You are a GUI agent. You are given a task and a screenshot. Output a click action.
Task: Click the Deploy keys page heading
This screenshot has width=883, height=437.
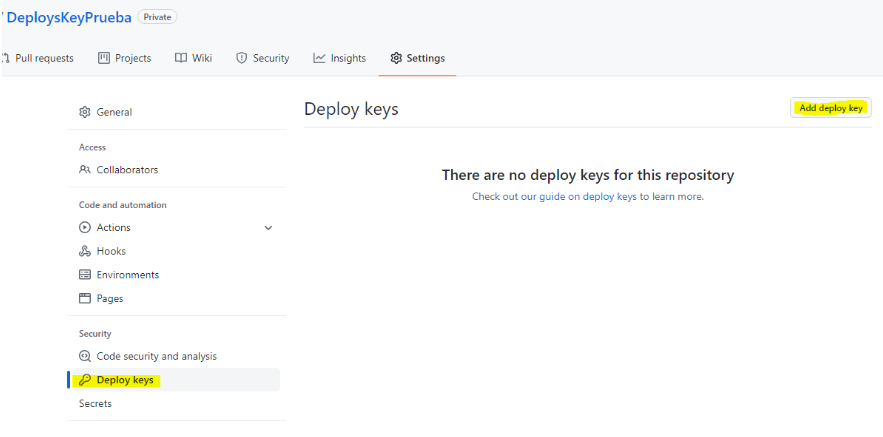pos(351,109)
